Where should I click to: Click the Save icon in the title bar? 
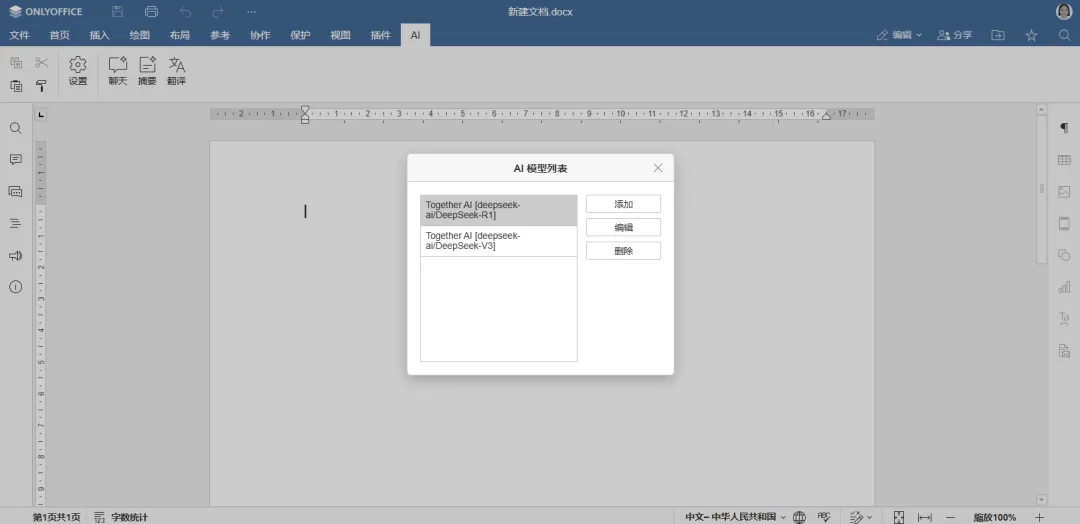[x=117, y=12]
